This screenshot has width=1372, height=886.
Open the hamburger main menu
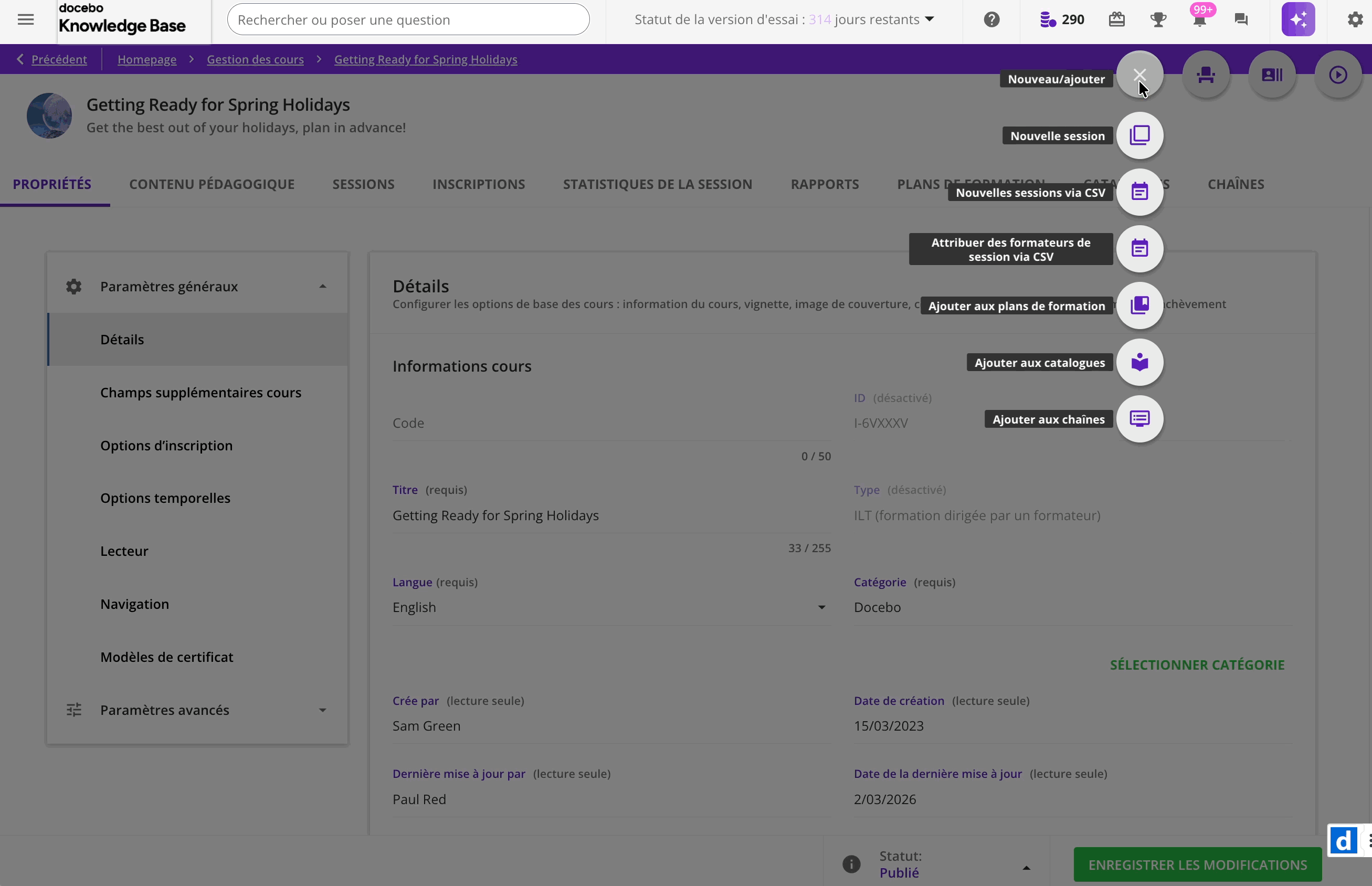tap(26, 19)
